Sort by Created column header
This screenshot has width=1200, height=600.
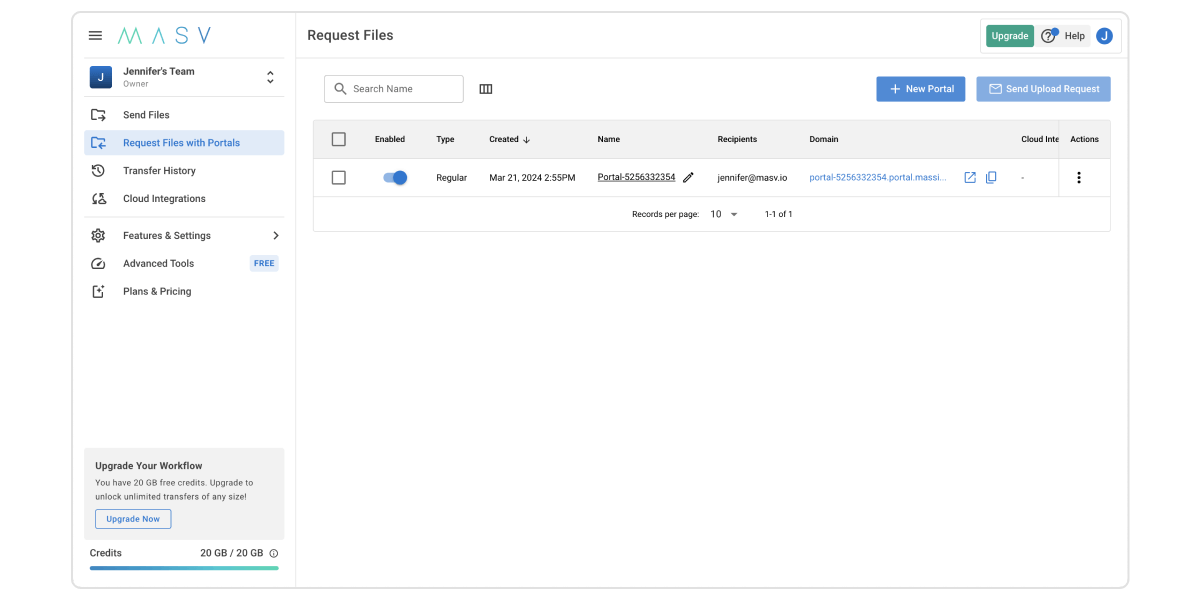[x=510, y=140]
